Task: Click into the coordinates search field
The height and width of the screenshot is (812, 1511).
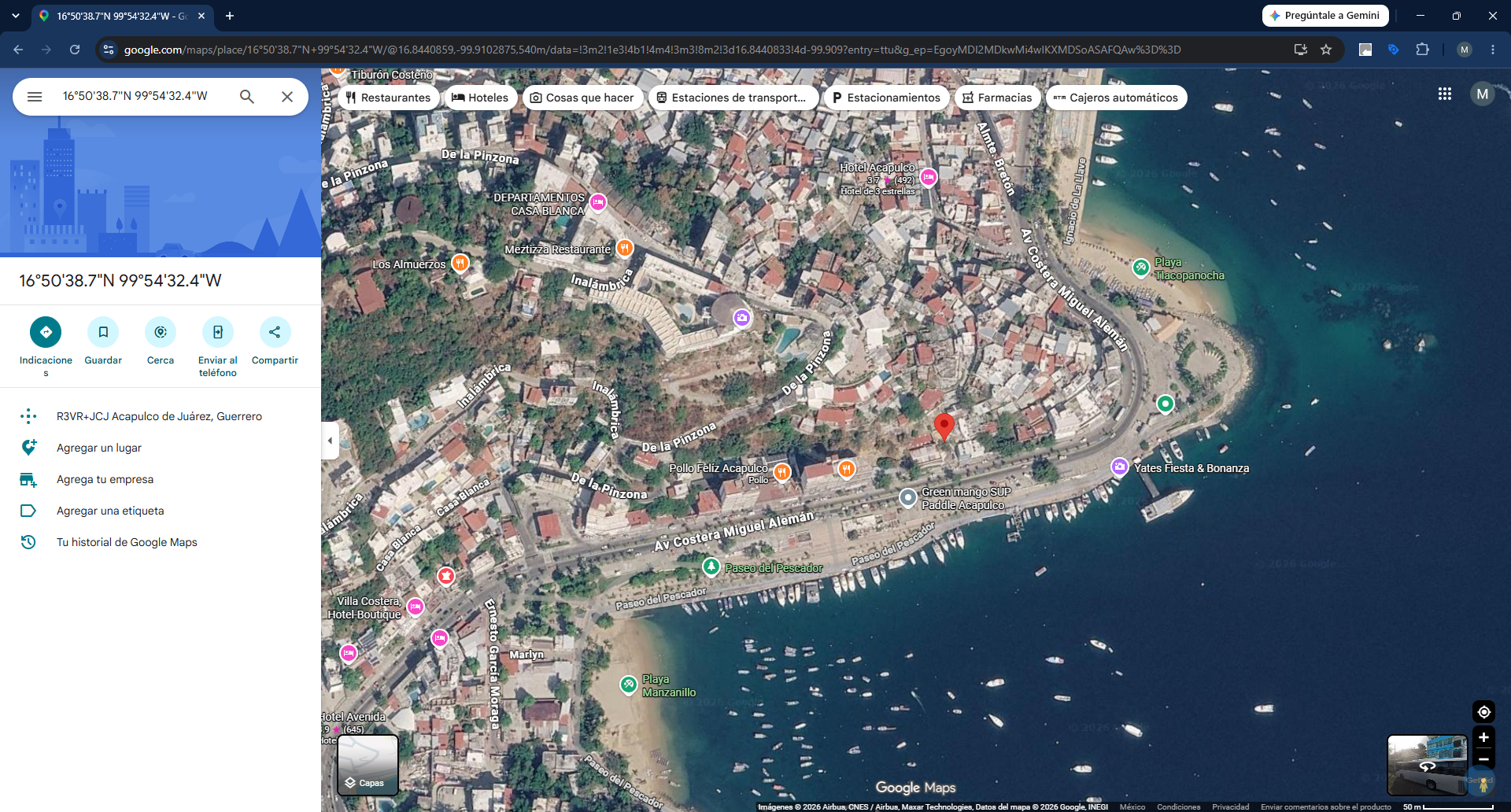Action: (135, 96)
